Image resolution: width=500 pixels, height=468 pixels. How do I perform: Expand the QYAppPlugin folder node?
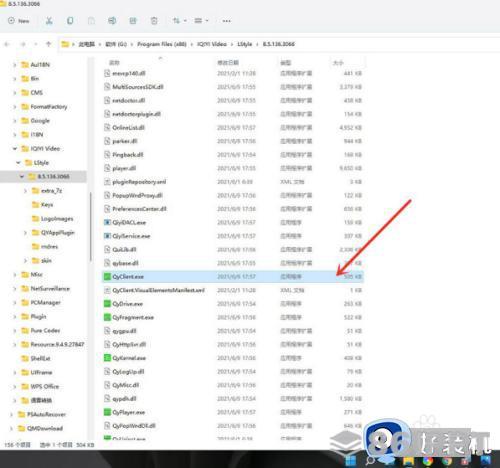25,233
